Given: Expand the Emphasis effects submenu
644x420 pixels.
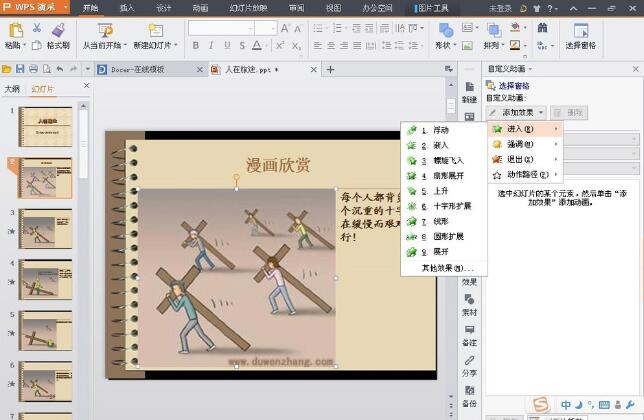Looking at the screenshot, I should point(526,144).
